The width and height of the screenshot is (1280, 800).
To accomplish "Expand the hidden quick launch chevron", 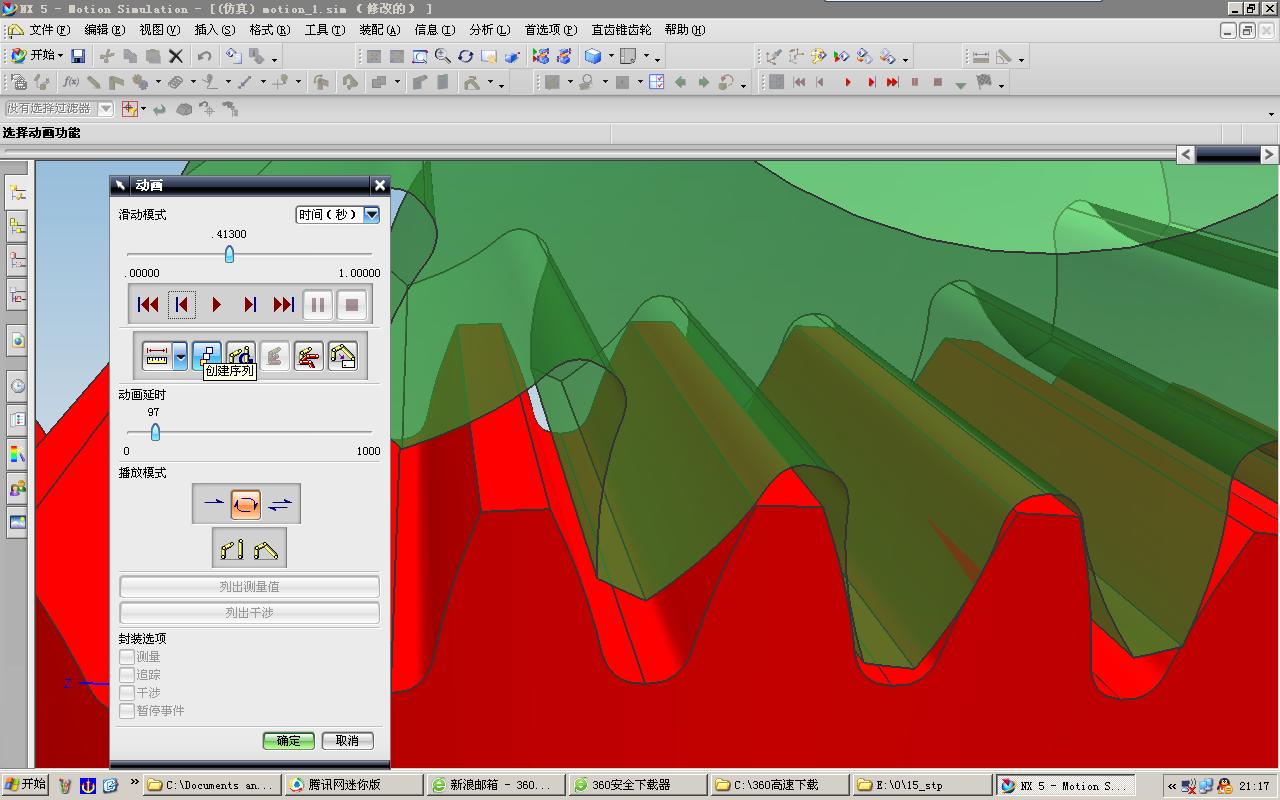I will [134, 784].
